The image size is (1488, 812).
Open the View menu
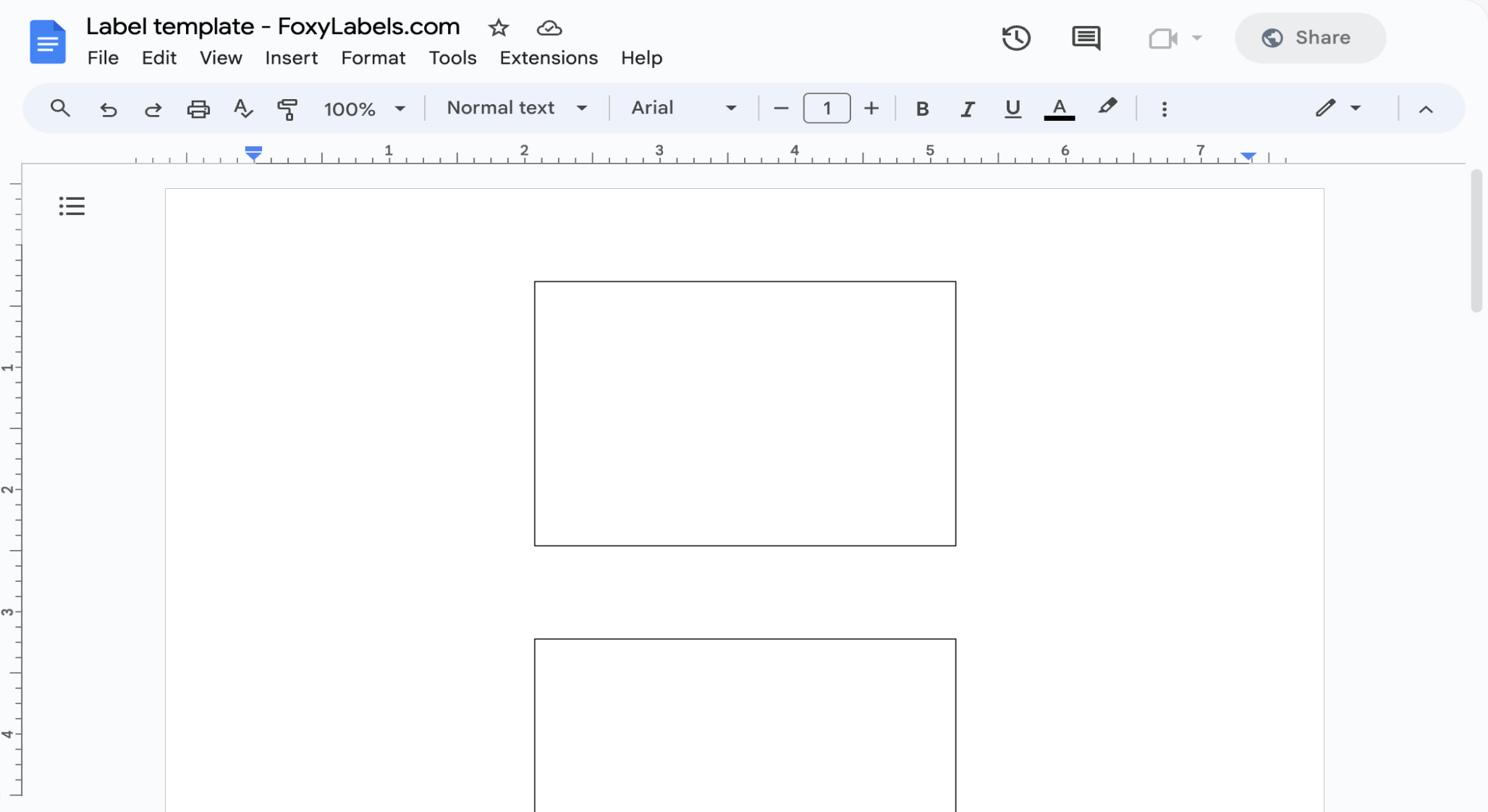click(x=221, y=58)
